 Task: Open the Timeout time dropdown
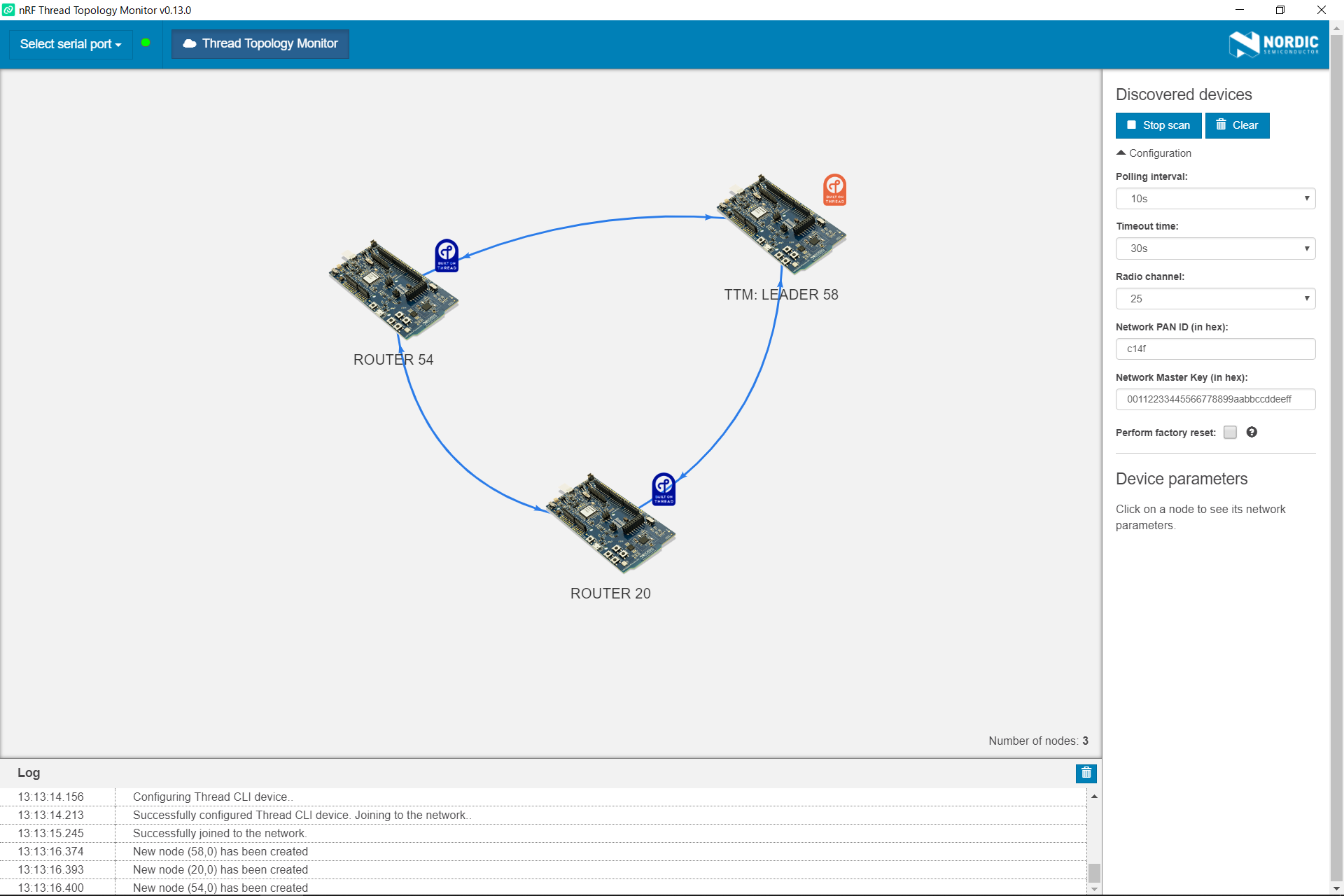(1215, 248)
